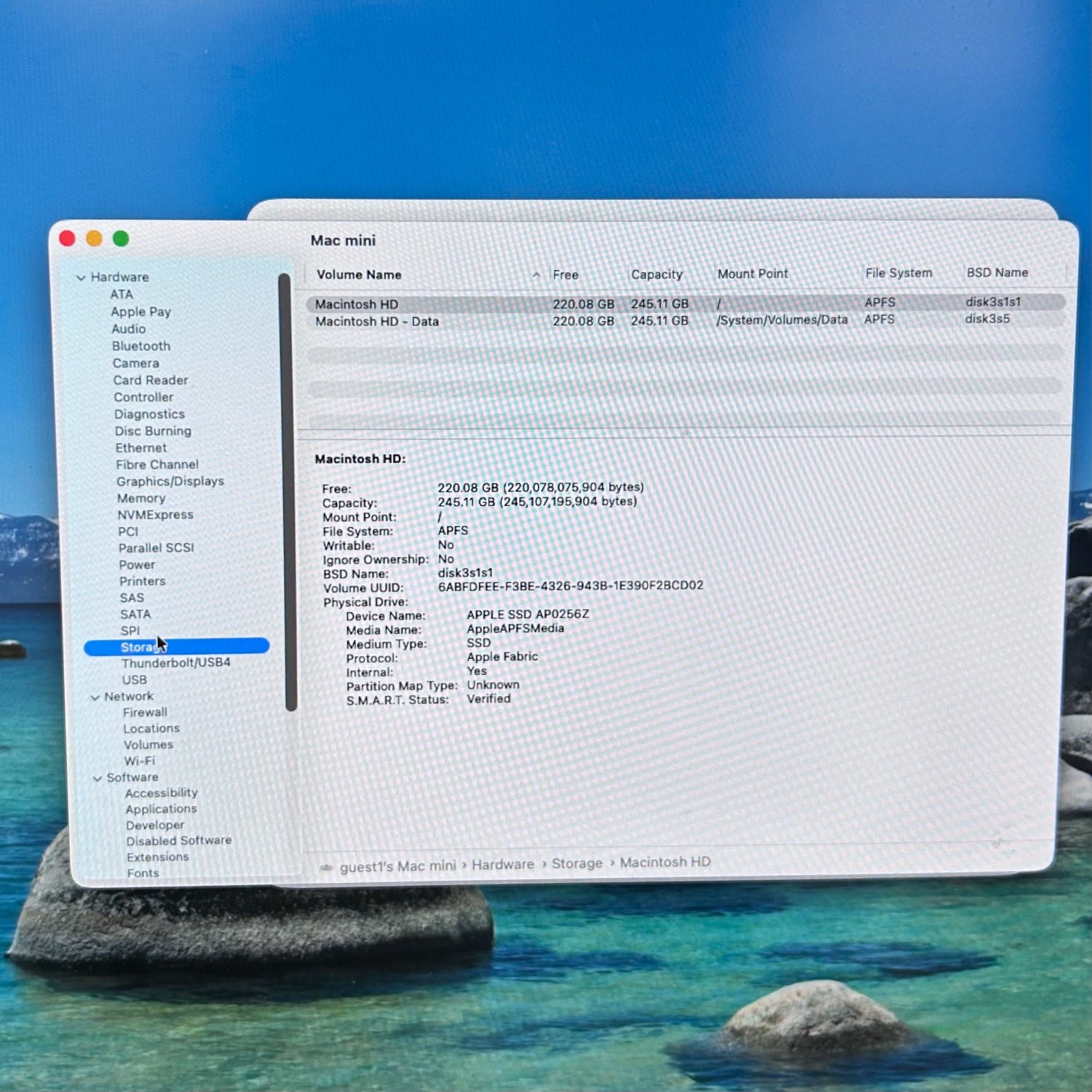Click guest1's Mac mini in the path bar
Image resolution: width=1092 pixels, height=1092 pixels.
point(397,866)
